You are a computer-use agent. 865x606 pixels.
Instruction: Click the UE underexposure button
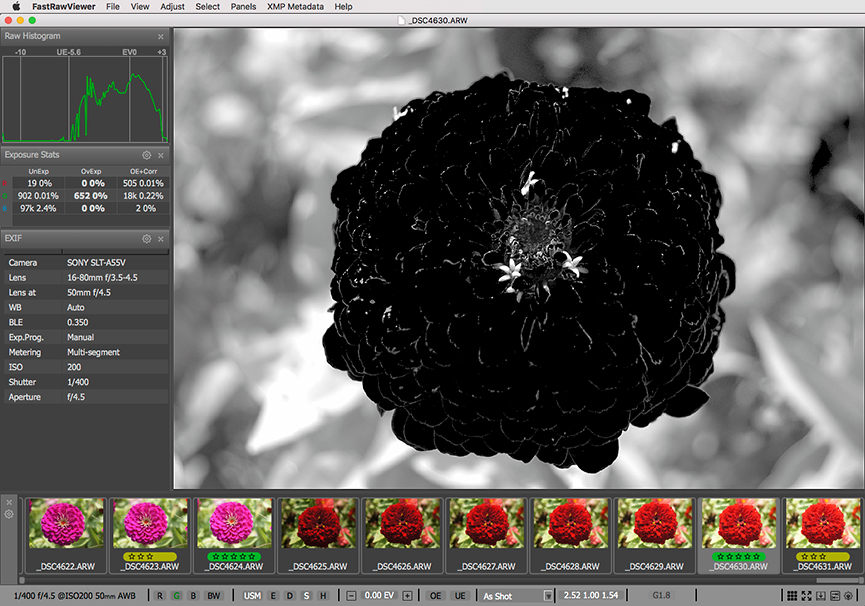(460, 596)
